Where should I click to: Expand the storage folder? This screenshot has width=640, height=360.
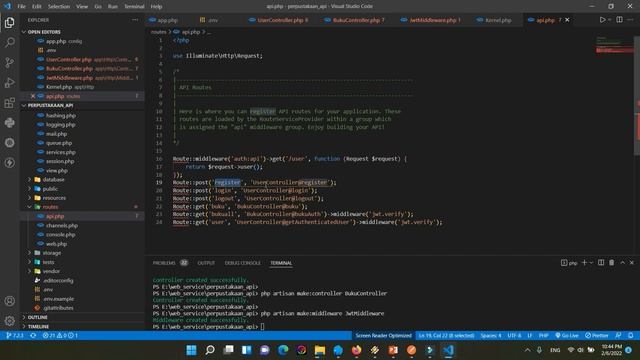pyautogui.click(x=51, y=253)
